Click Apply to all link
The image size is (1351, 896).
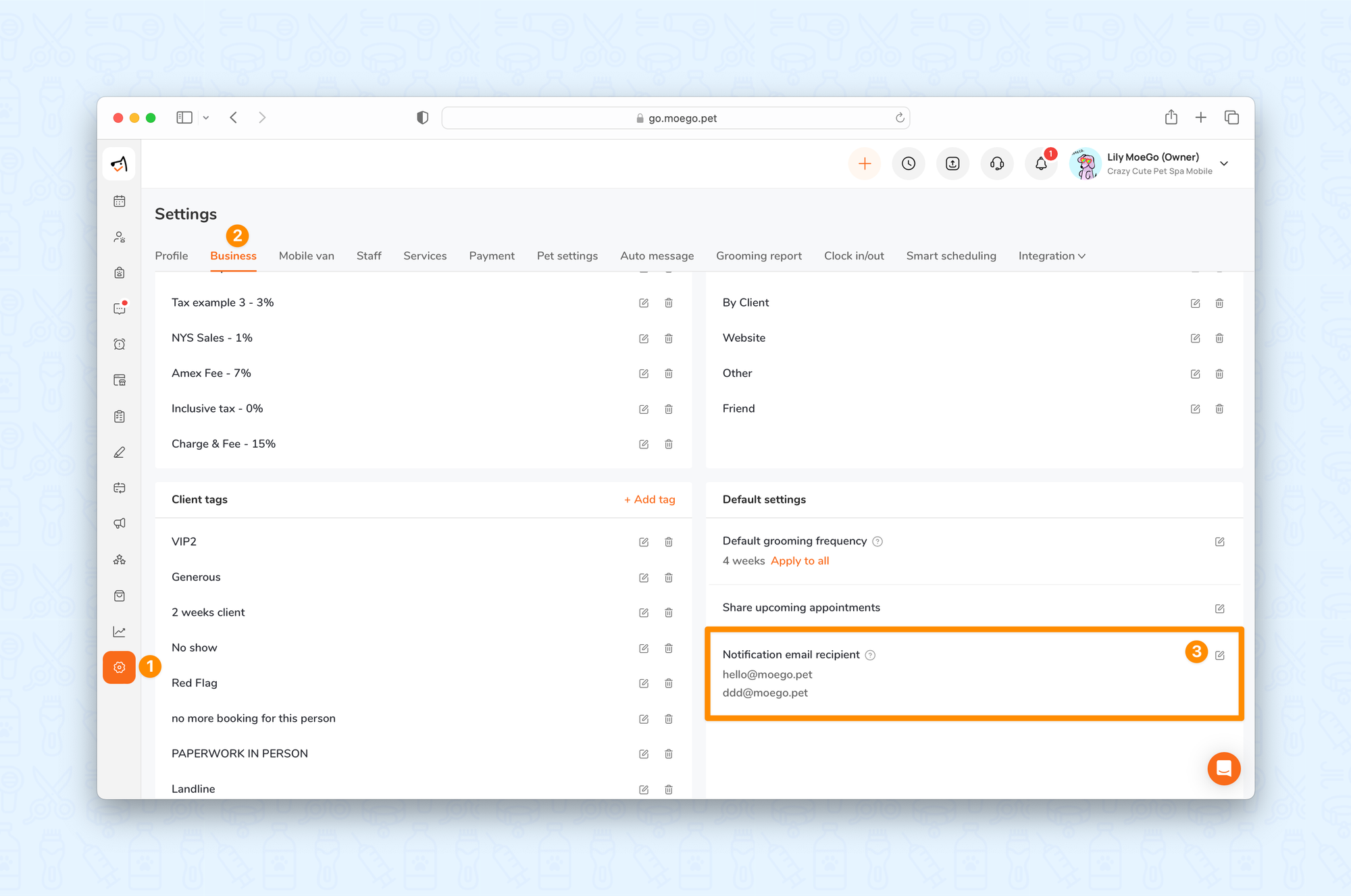pyautogui.click(x=800, y=561)
